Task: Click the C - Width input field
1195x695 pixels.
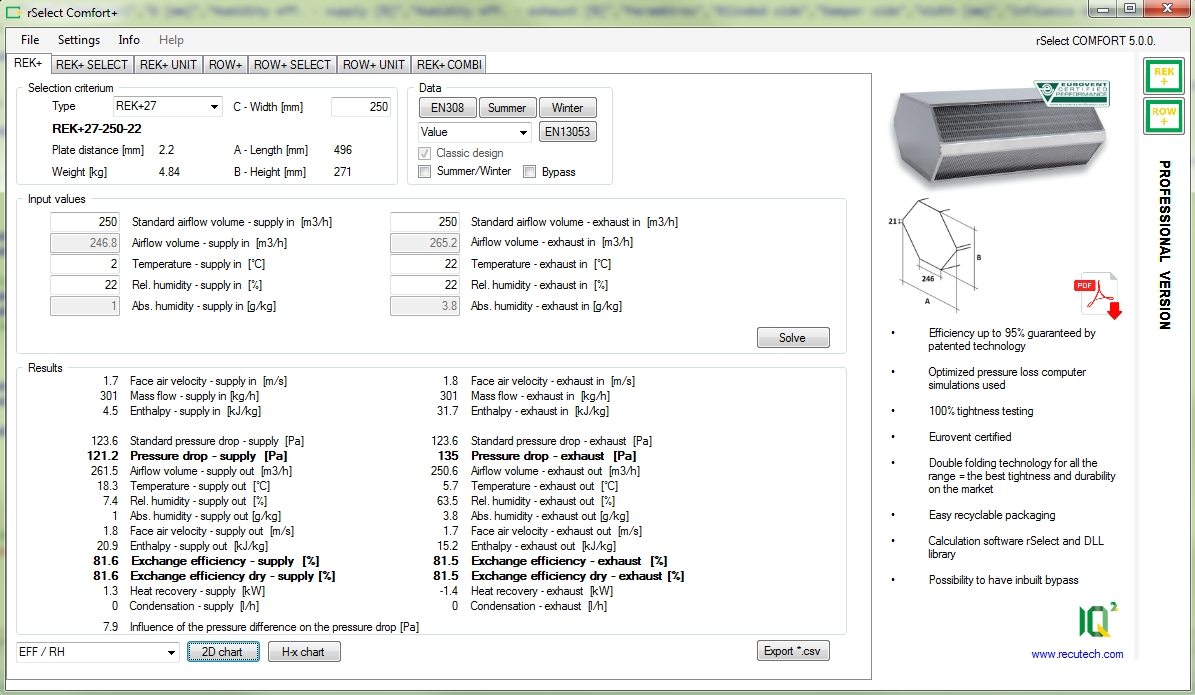Action: click(361, 107)
